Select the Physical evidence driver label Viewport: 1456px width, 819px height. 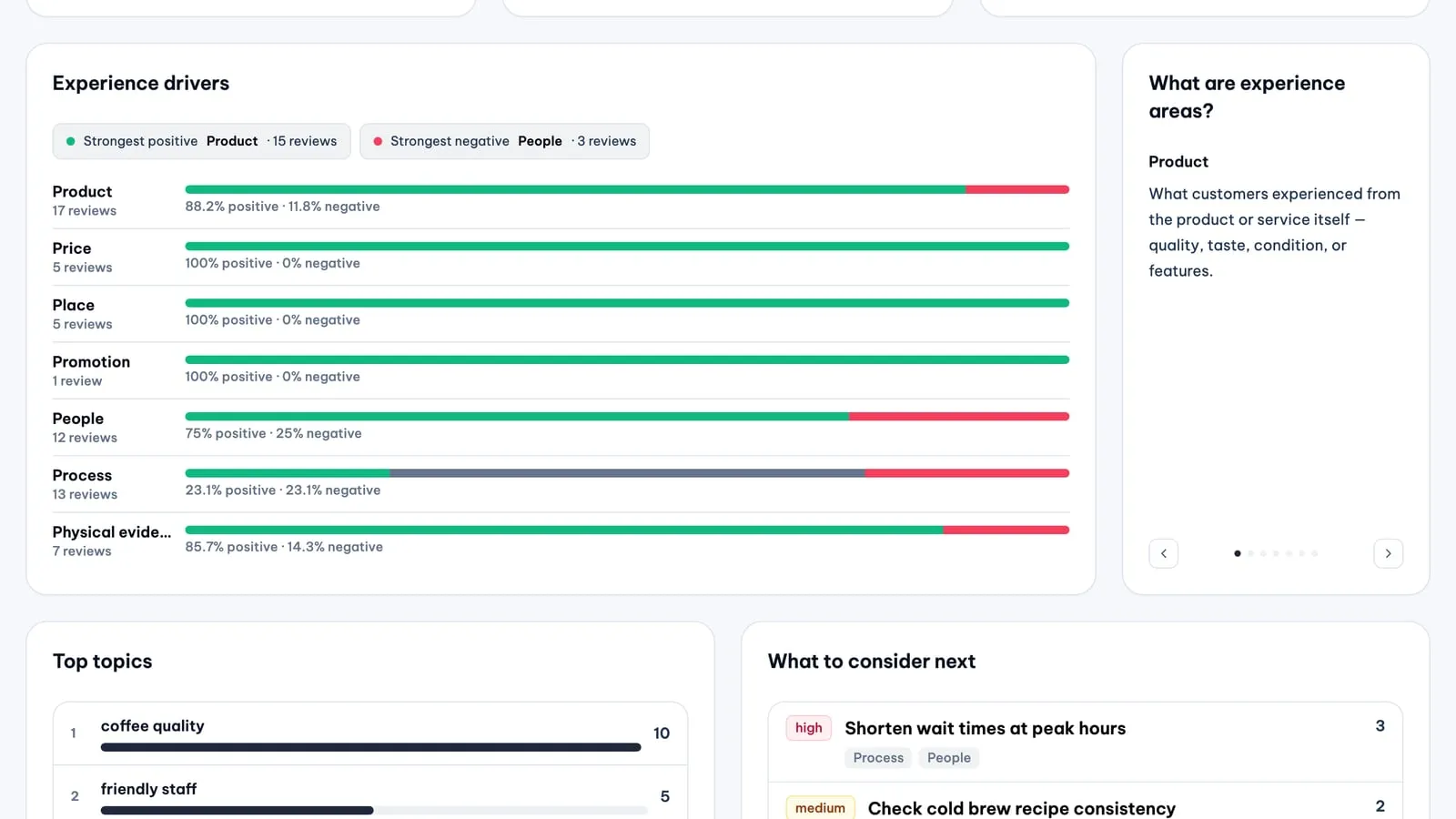112,531
